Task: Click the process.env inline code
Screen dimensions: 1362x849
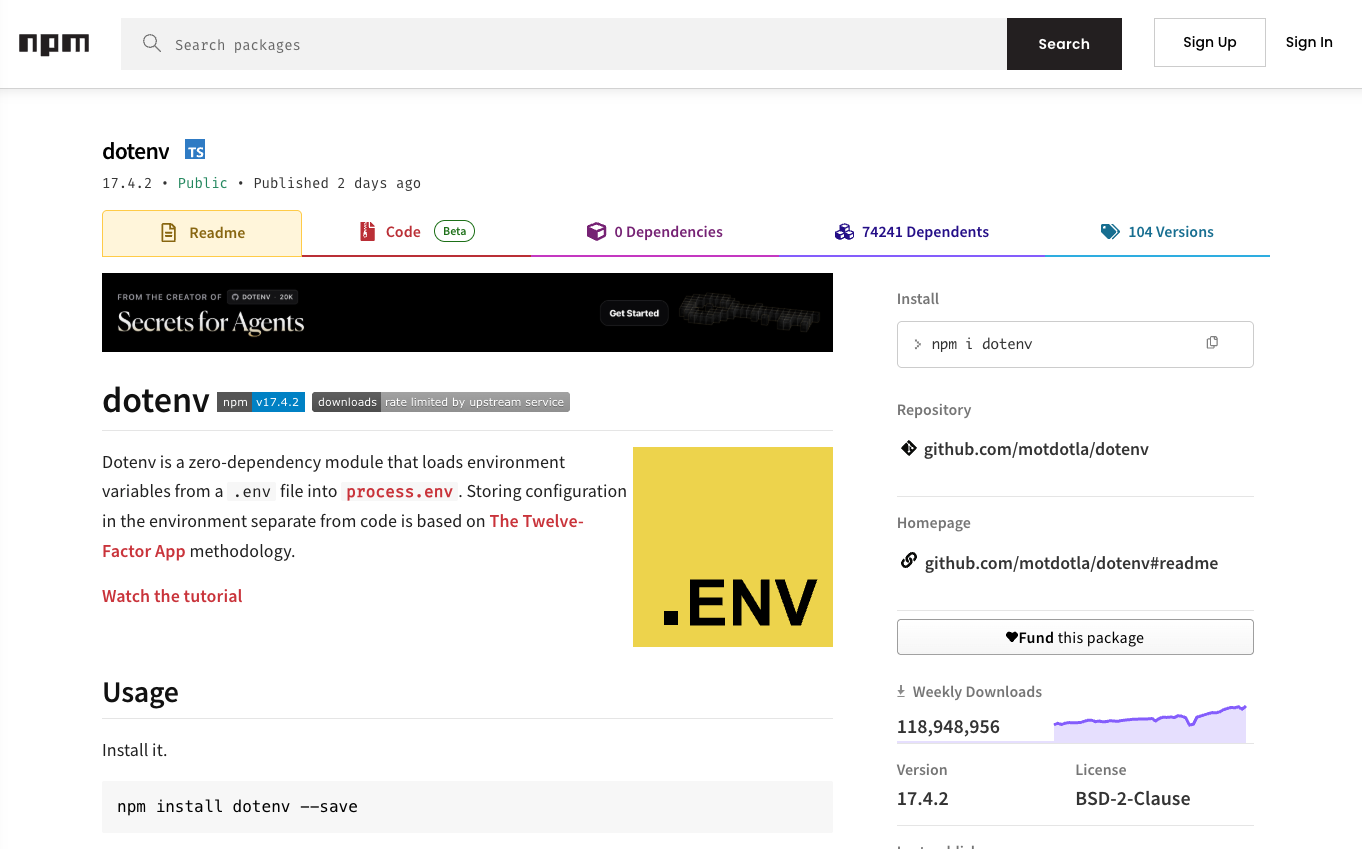Action: pos(400,491)
